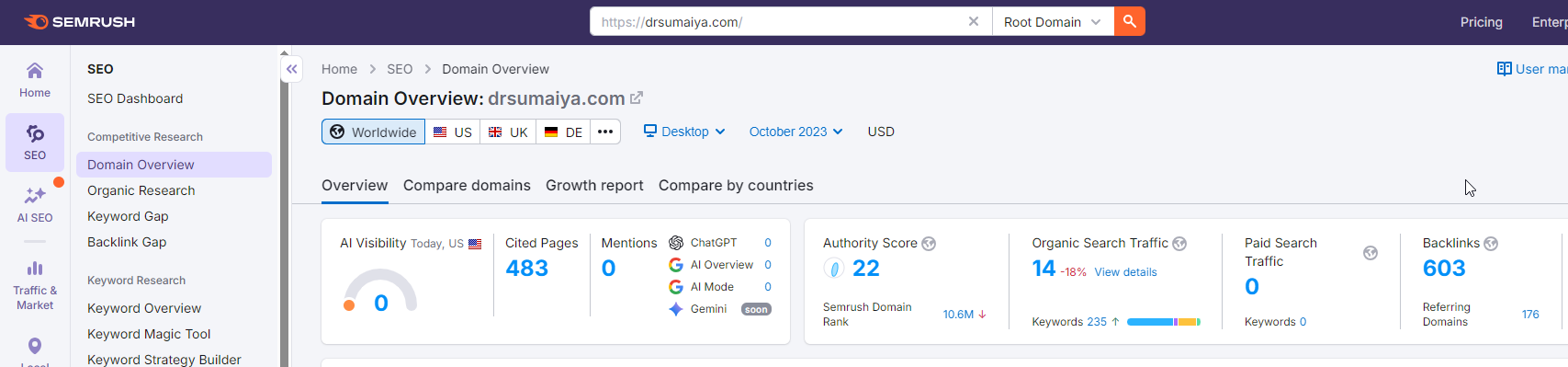
Task: Click the Google AI Mode icon
Action: point(676,287)
